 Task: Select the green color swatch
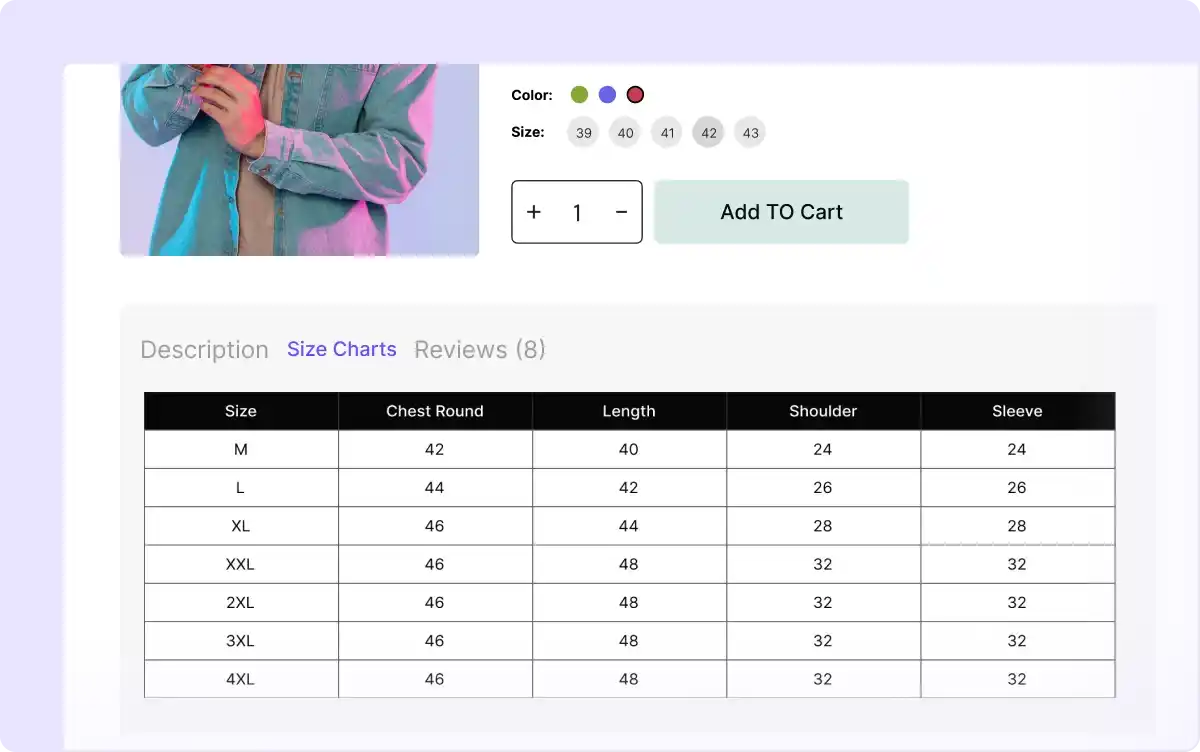pos(579,93)
